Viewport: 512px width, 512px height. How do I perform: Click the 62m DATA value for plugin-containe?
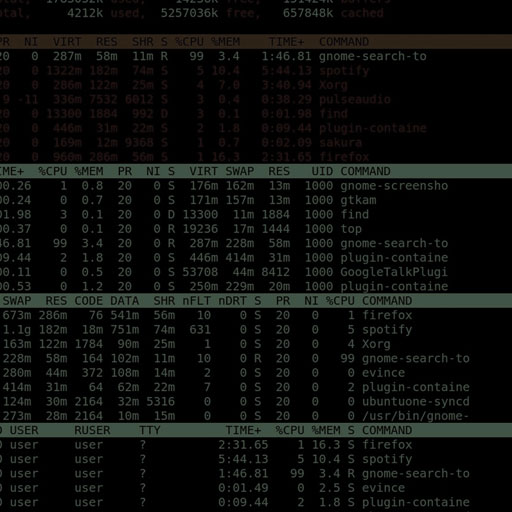128,387
